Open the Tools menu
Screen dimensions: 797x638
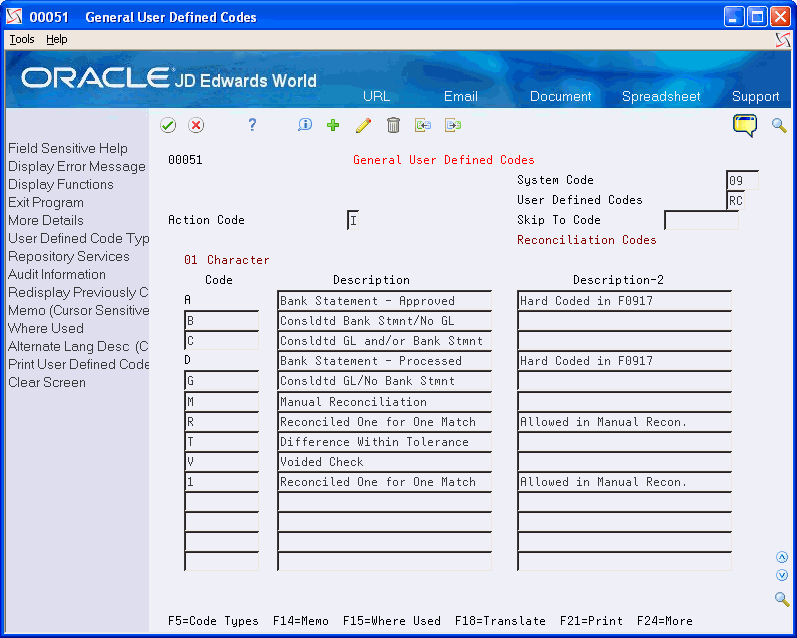click(x=22, y=39)
